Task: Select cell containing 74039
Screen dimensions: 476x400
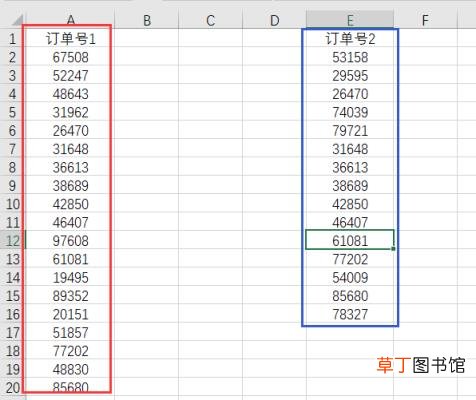Action: 350,112
